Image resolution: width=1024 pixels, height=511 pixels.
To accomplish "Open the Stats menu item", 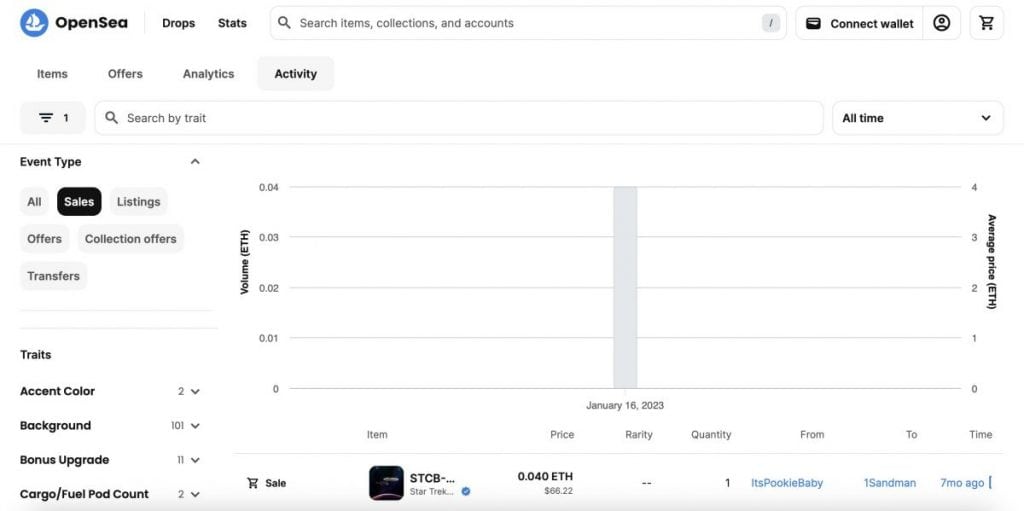I will 232,23.
